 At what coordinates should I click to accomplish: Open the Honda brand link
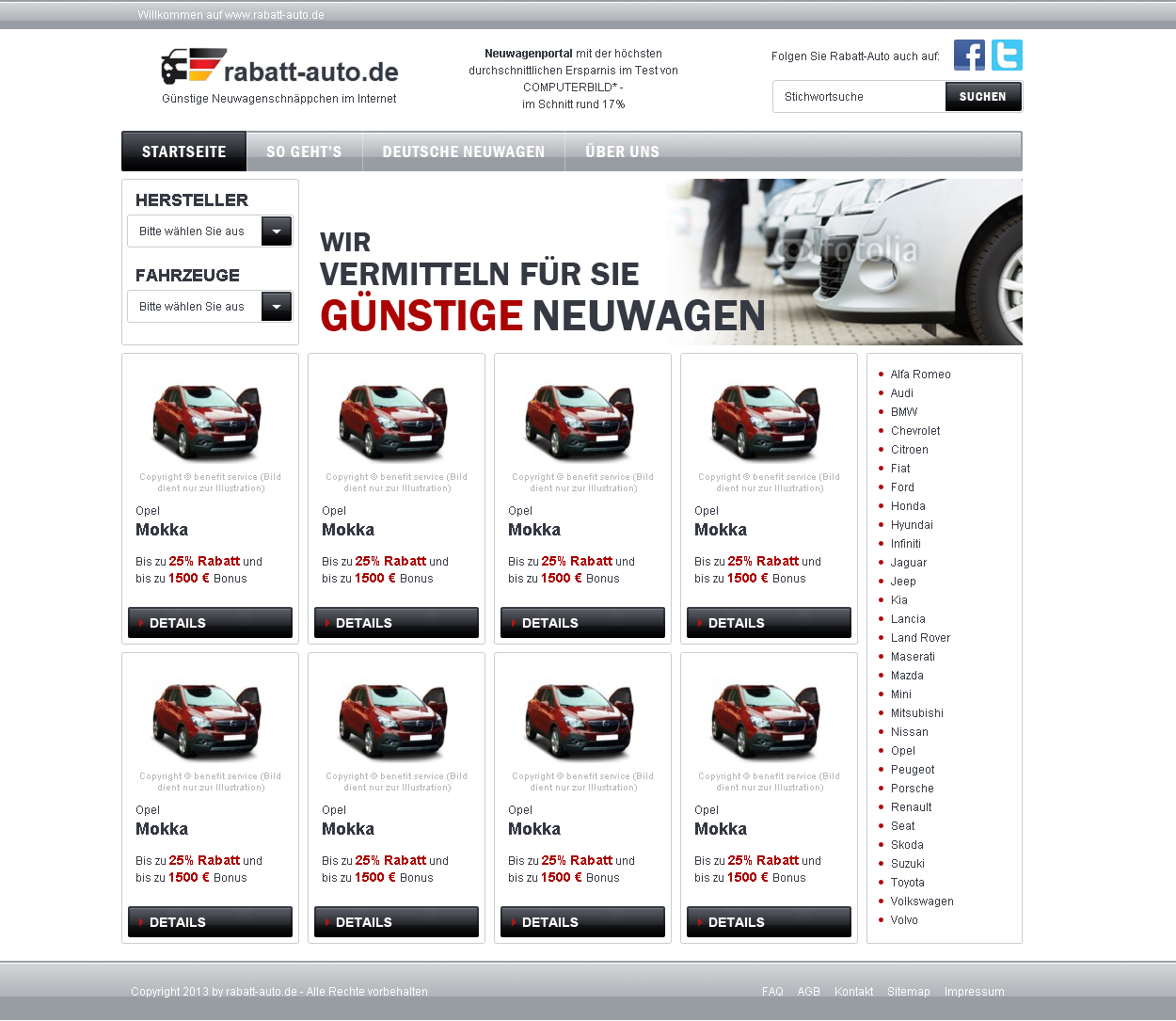(x=908, y=506)
